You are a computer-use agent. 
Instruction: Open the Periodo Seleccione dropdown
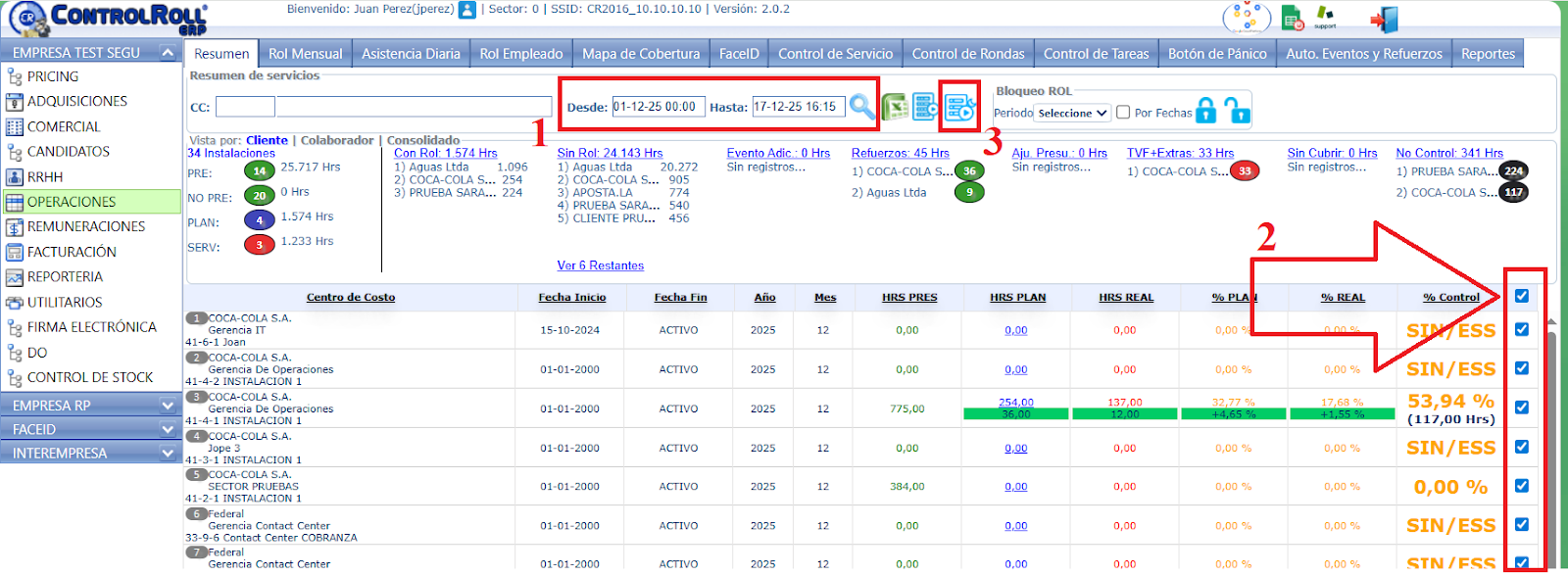1073,114
